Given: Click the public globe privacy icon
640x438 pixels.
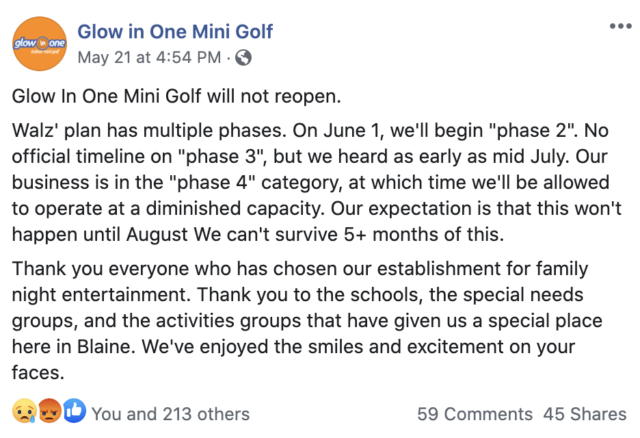Looking at the screenshot, I should [242, 56].
